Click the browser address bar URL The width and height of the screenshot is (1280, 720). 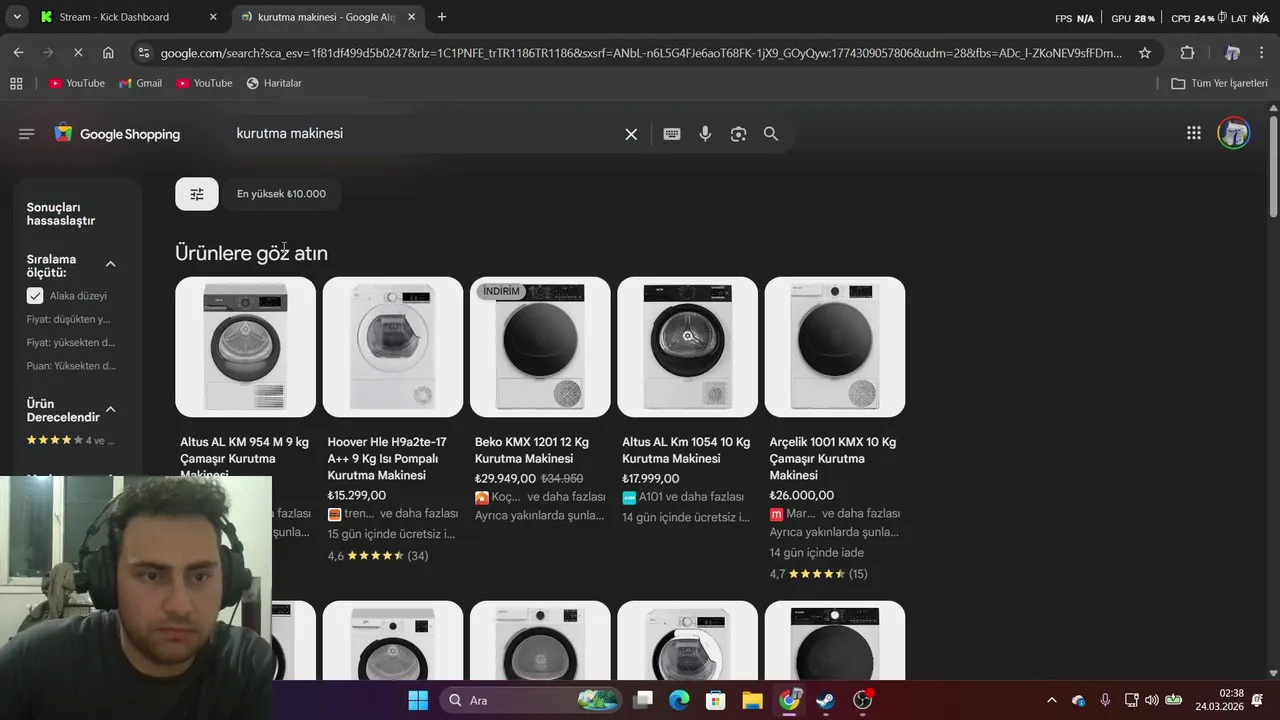click(640, 53)
